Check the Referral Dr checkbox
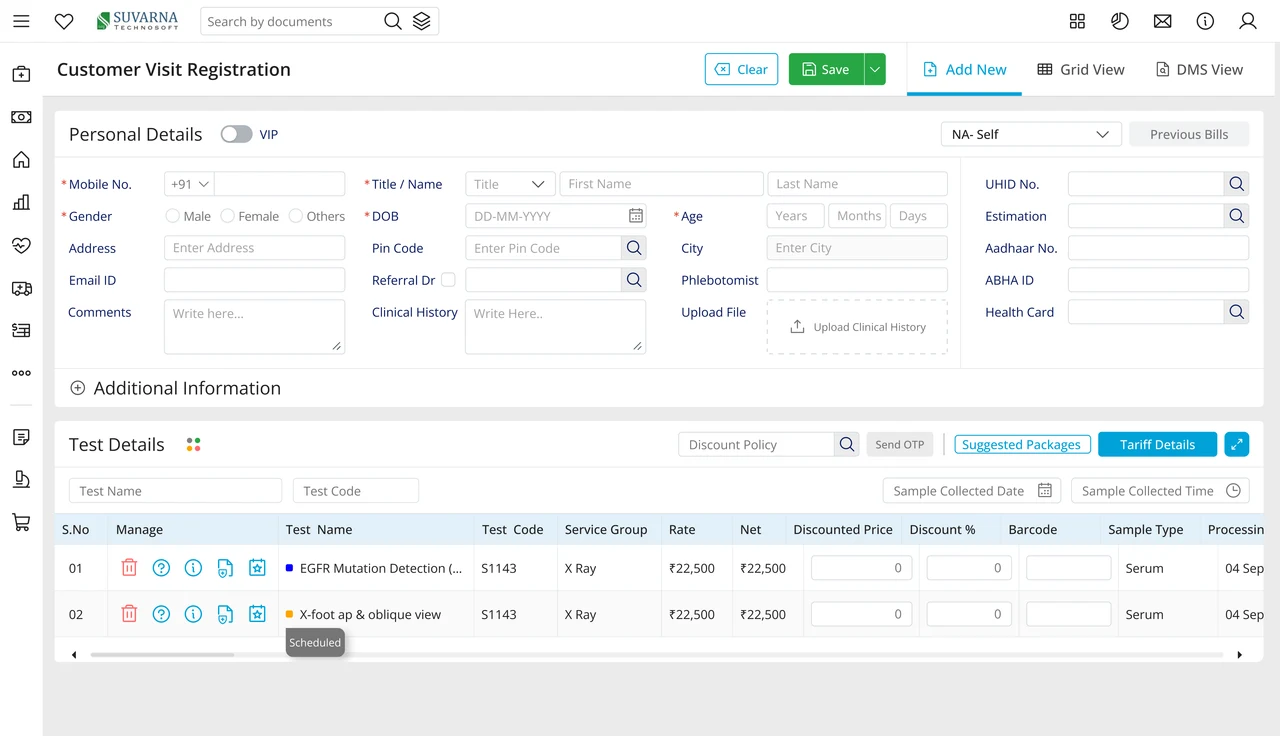Screen dimensions: 1280x736 [448, 280]
